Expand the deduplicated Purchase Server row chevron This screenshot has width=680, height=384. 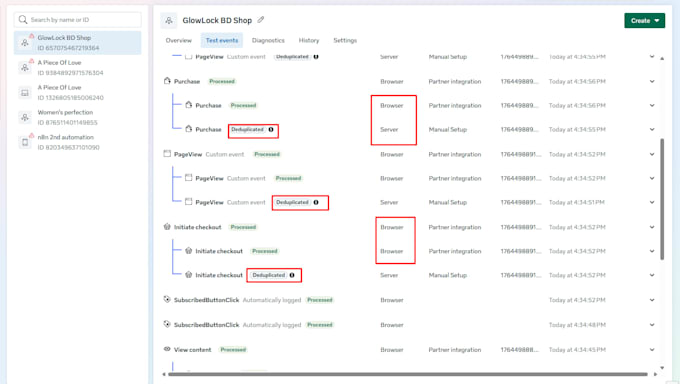652,129
